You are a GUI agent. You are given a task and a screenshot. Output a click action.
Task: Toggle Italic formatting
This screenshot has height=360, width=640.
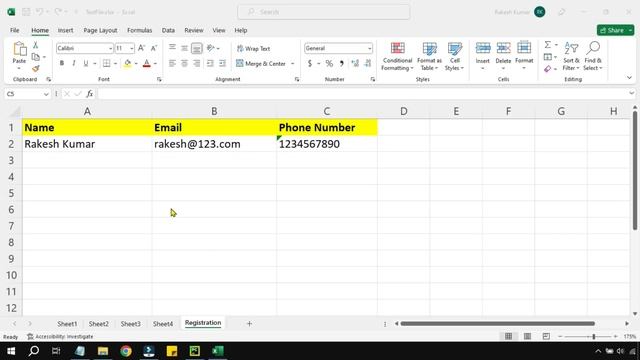point(74,63)
